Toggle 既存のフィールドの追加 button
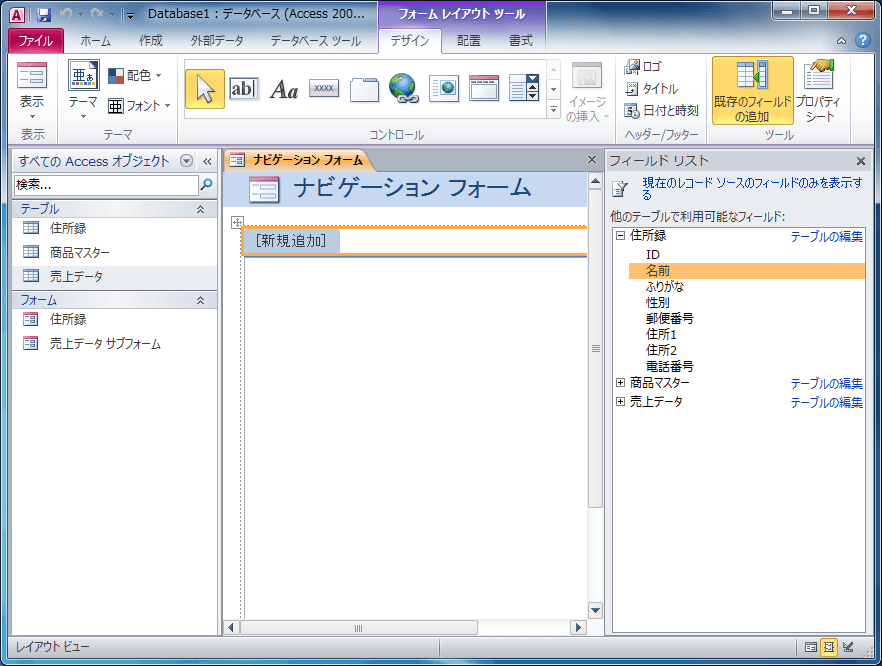 click(753, 91)
